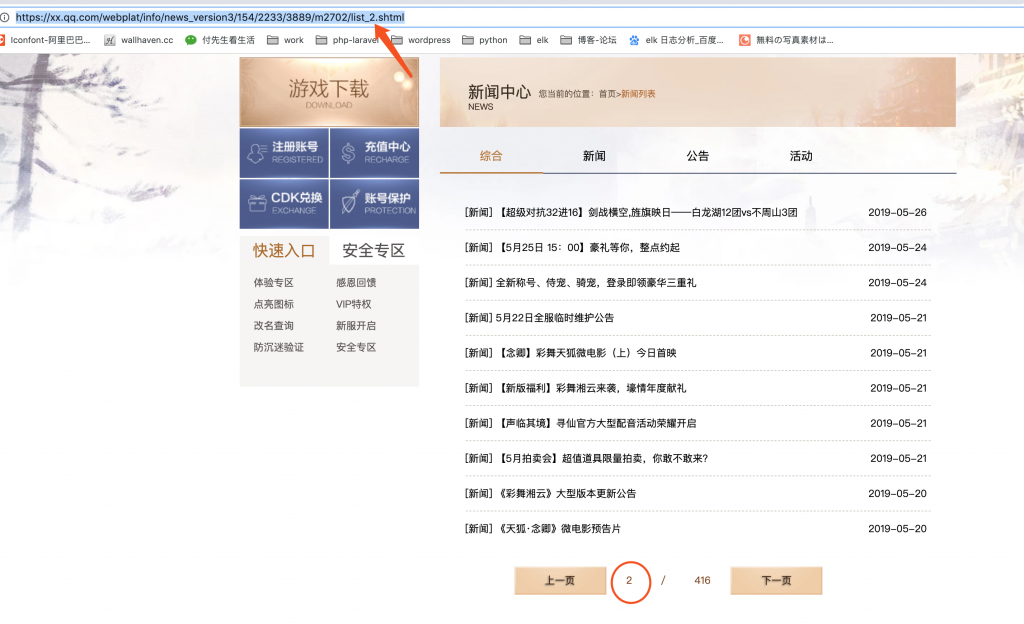Open the 改名查询 quick link
The height and width of the screenshot is (624, 1024).
tap(274, 326)
